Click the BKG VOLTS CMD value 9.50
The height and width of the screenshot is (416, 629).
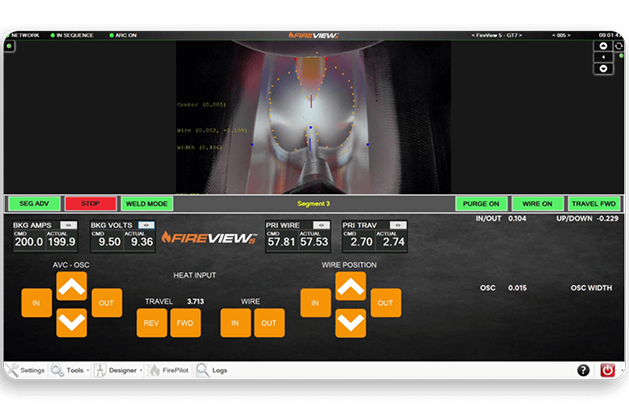[110, 242]
